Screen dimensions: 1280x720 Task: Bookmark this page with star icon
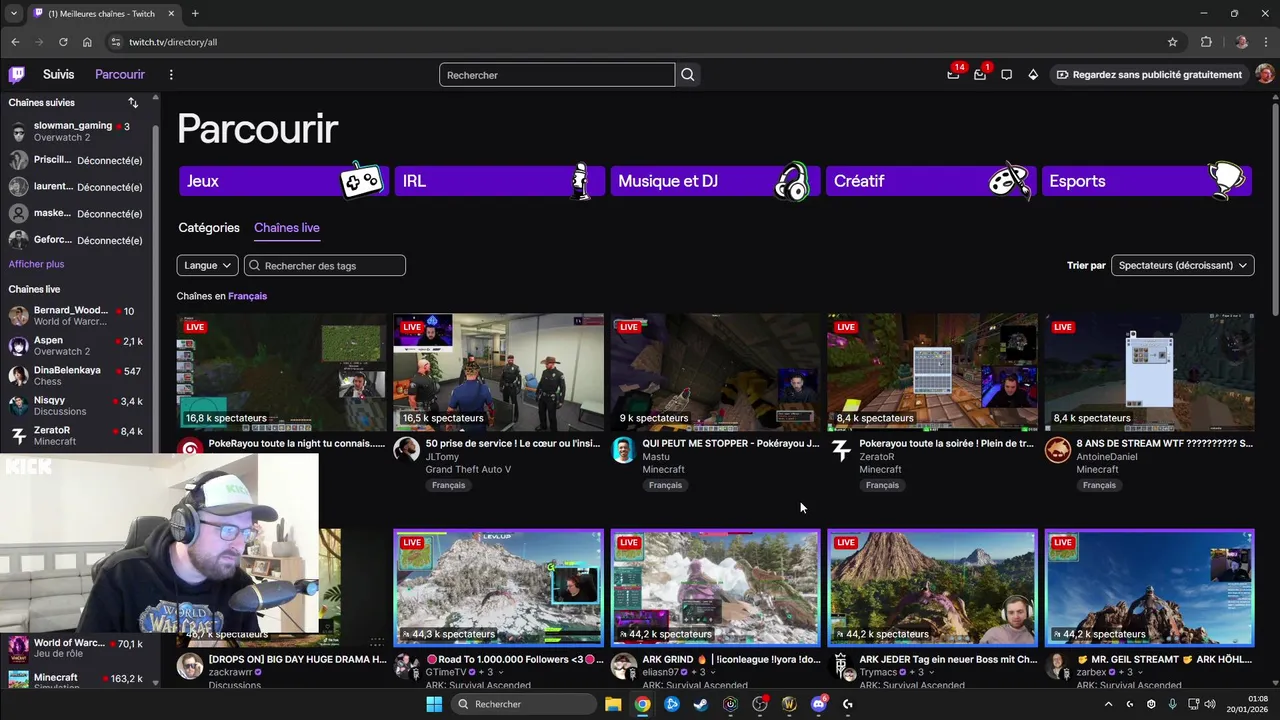[1173, 42]
